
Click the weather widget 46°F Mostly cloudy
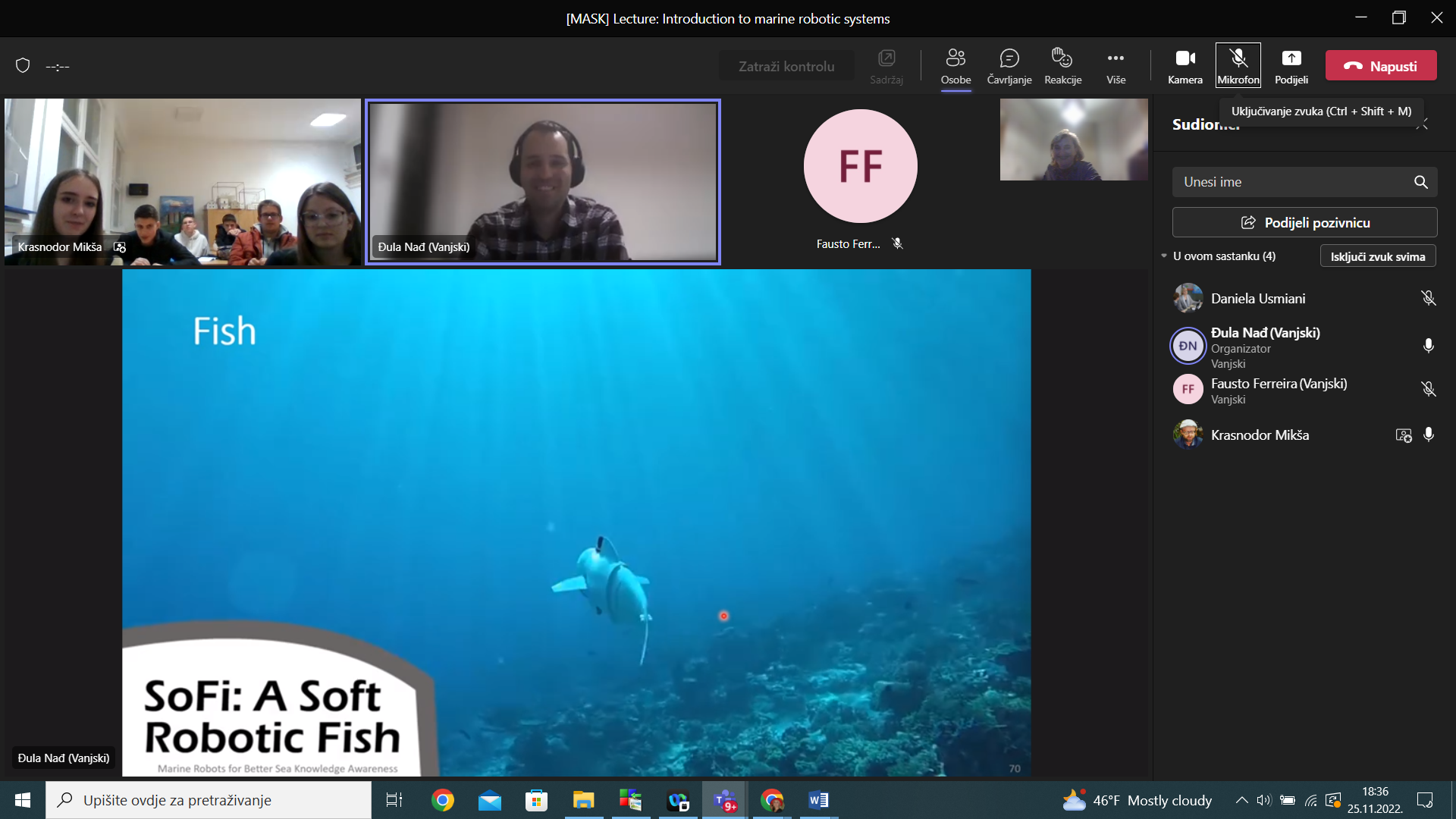click(1137, 800)
